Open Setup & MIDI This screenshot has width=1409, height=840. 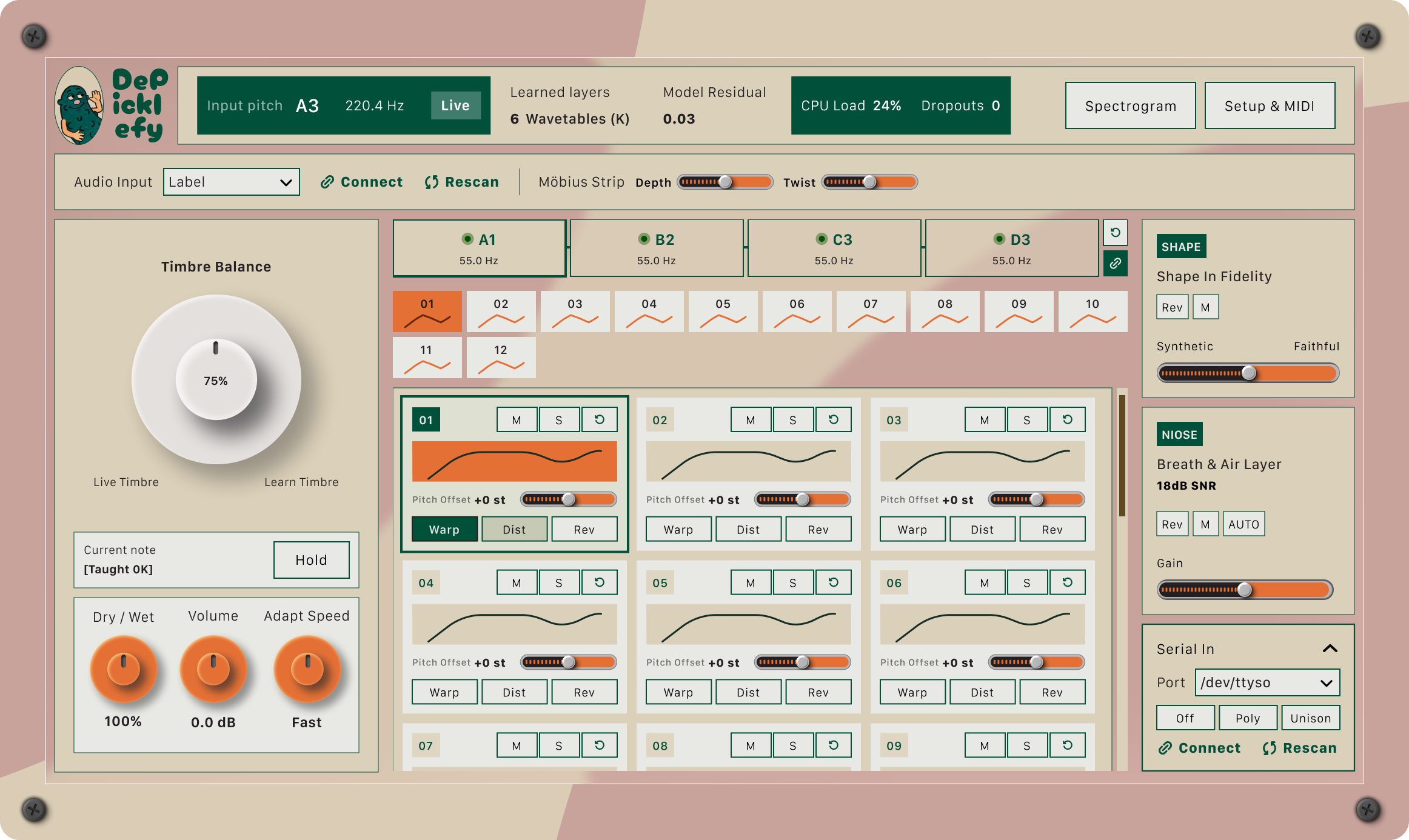pyautogui.click(x=1270, y=105)
